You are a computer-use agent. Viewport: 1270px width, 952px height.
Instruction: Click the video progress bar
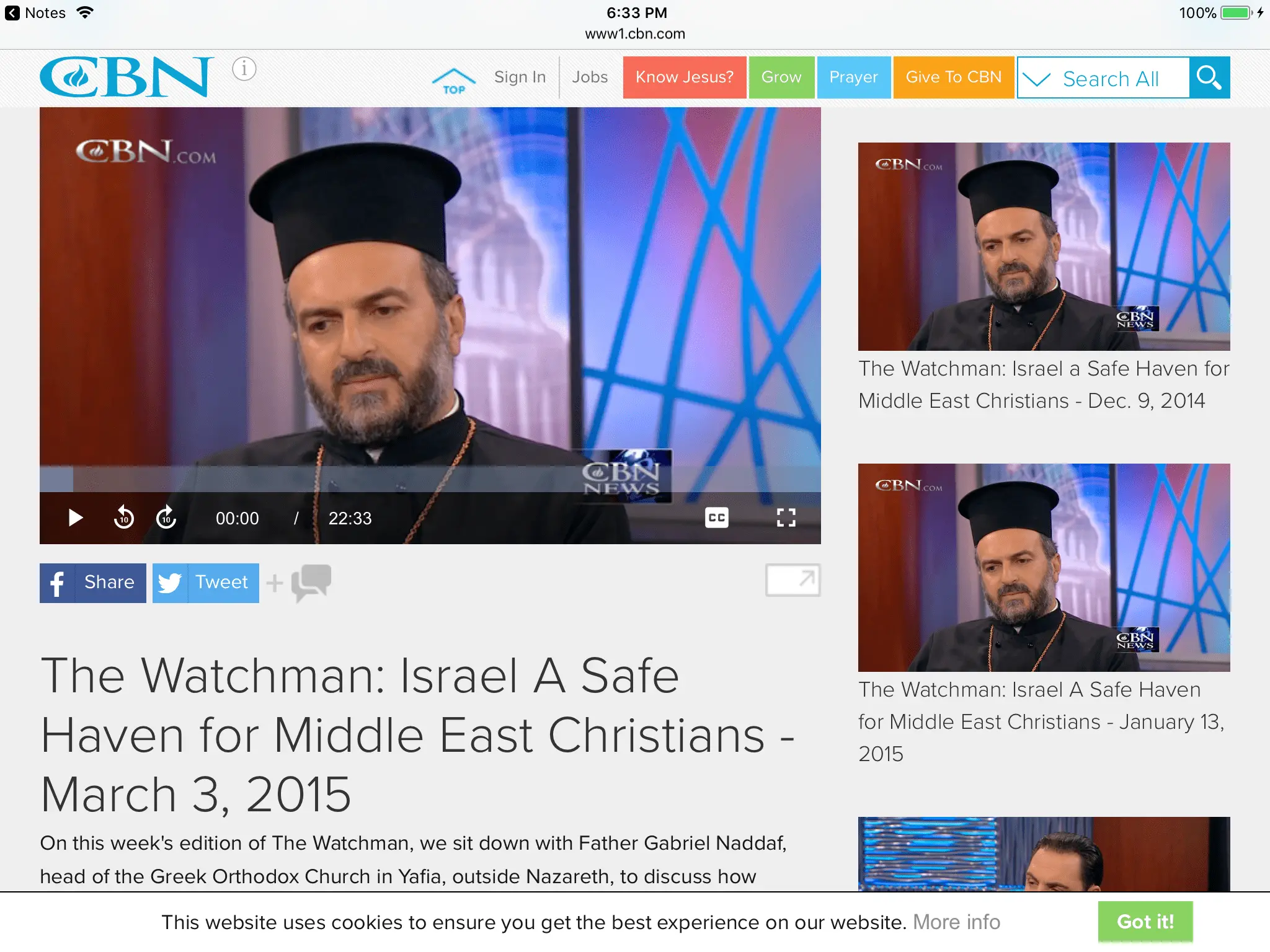[430, 479]
